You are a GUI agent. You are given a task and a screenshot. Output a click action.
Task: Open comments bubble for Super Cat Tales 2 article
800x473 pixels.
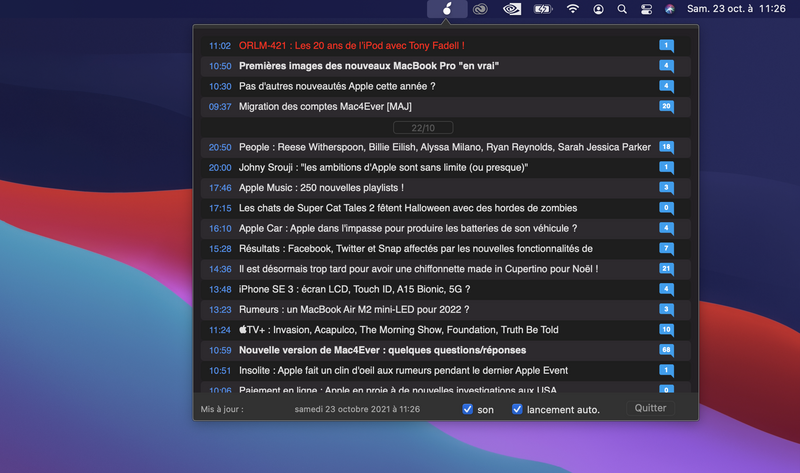pos(666,209)
